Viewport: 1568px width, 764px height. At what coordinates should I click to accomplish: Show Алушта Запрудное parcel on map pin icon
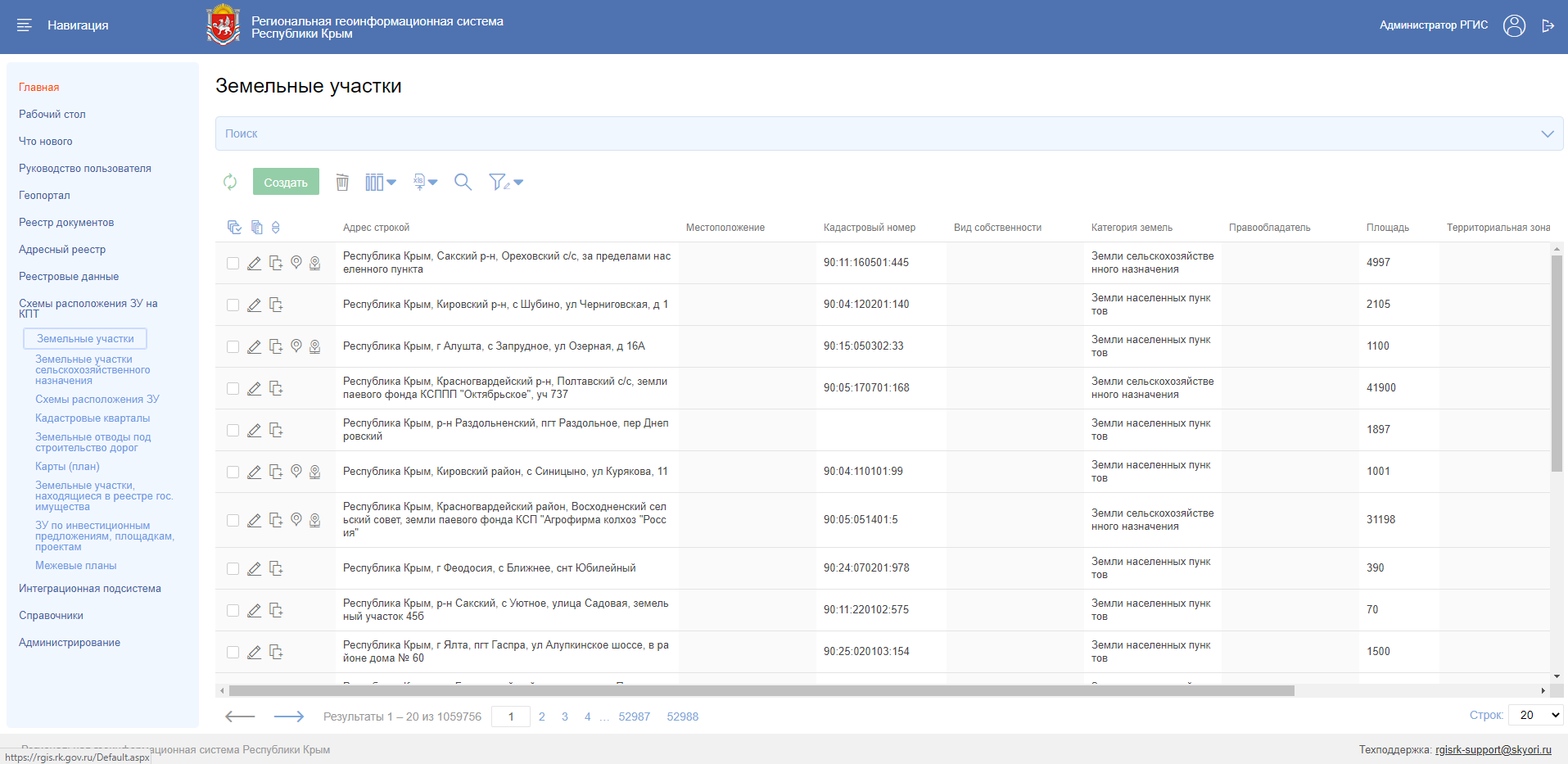pos(296,346)
